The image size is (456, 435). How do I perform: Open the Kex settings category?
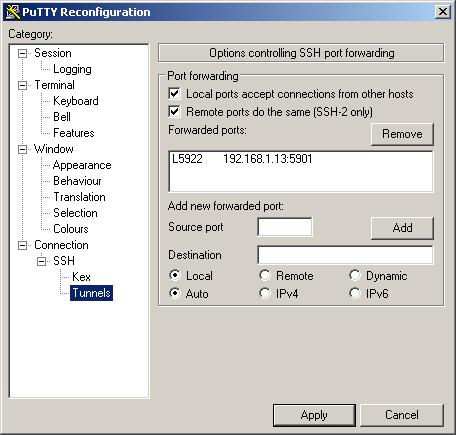(81, 277)
